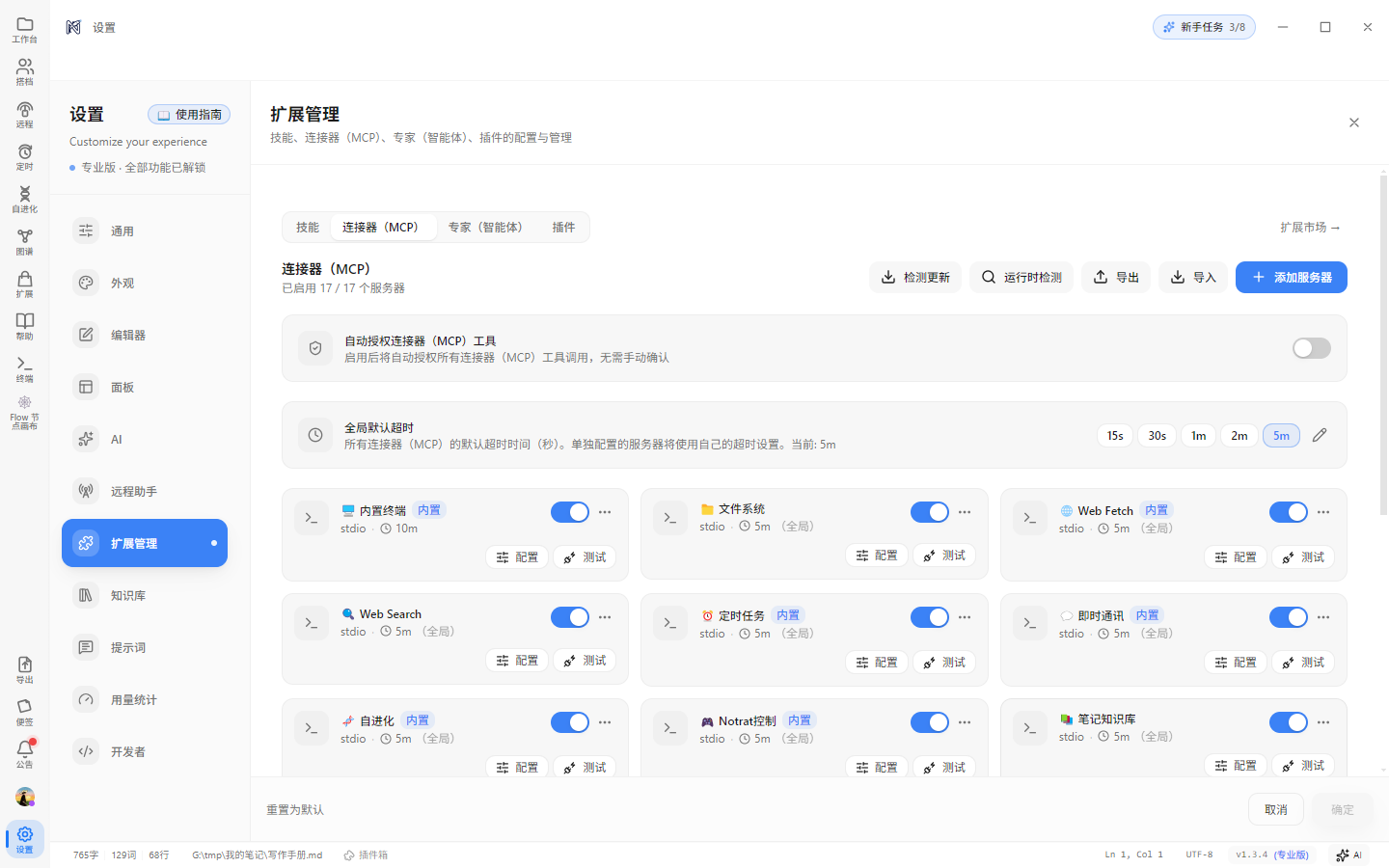The width and height of the screenshot is (1389, 868).
Task: Open the ellipsis menu for Notrat控制
Action: pyautogui.click(x=965, y=722)
